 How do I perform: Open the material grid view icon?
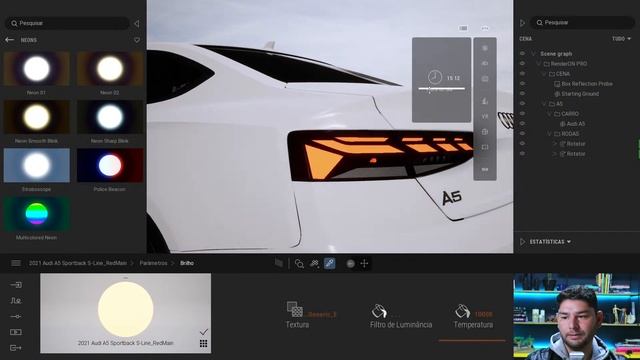(x=204, y=343)
